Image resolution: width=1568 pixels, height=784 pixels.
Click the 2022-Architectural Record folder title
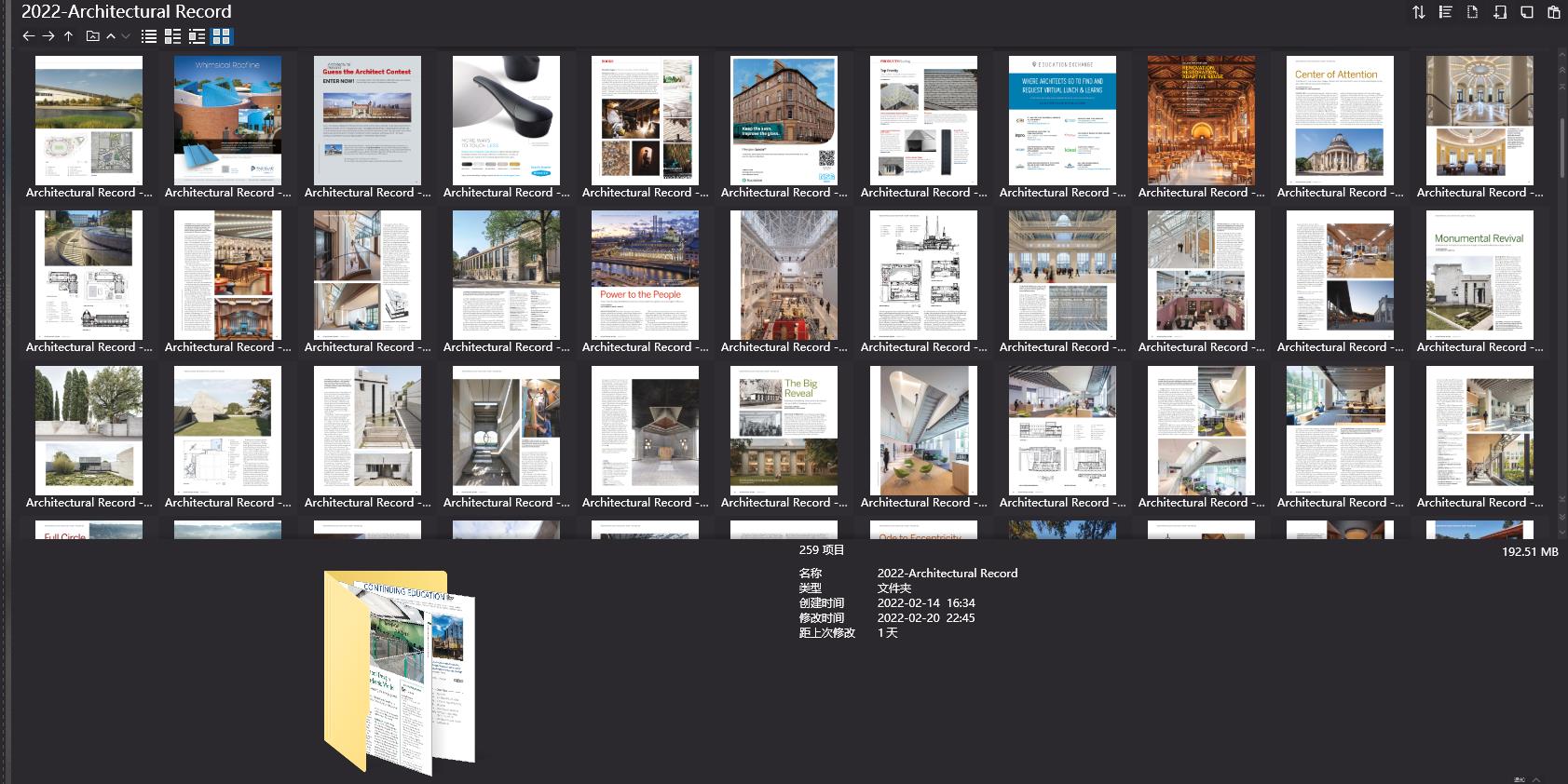[127, 11]
